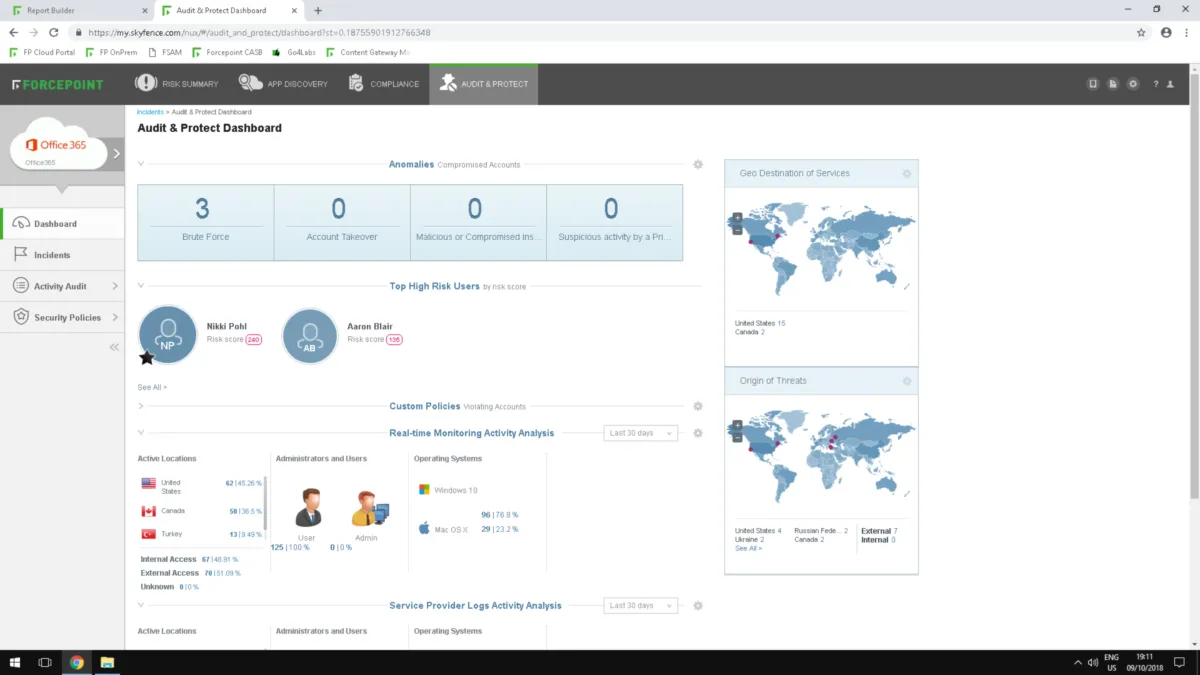Click the Incidents breadcrumb link
1200x675 pixels.
pyautogui.click(x=150, y=112)
